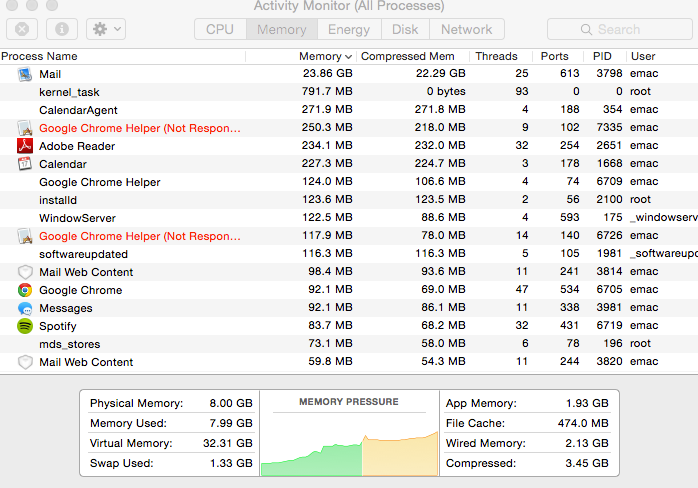This screenshot has height=488, width=698.
Task: Open the process Inspect info button
Action: coord(62,29)
